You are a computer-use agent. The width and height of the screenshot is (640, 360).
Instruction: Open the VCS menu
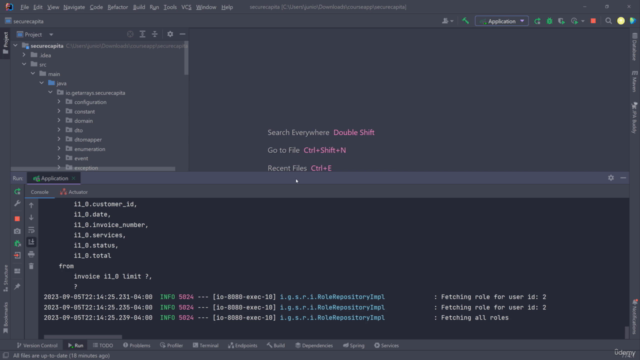[x=186, y=7]
